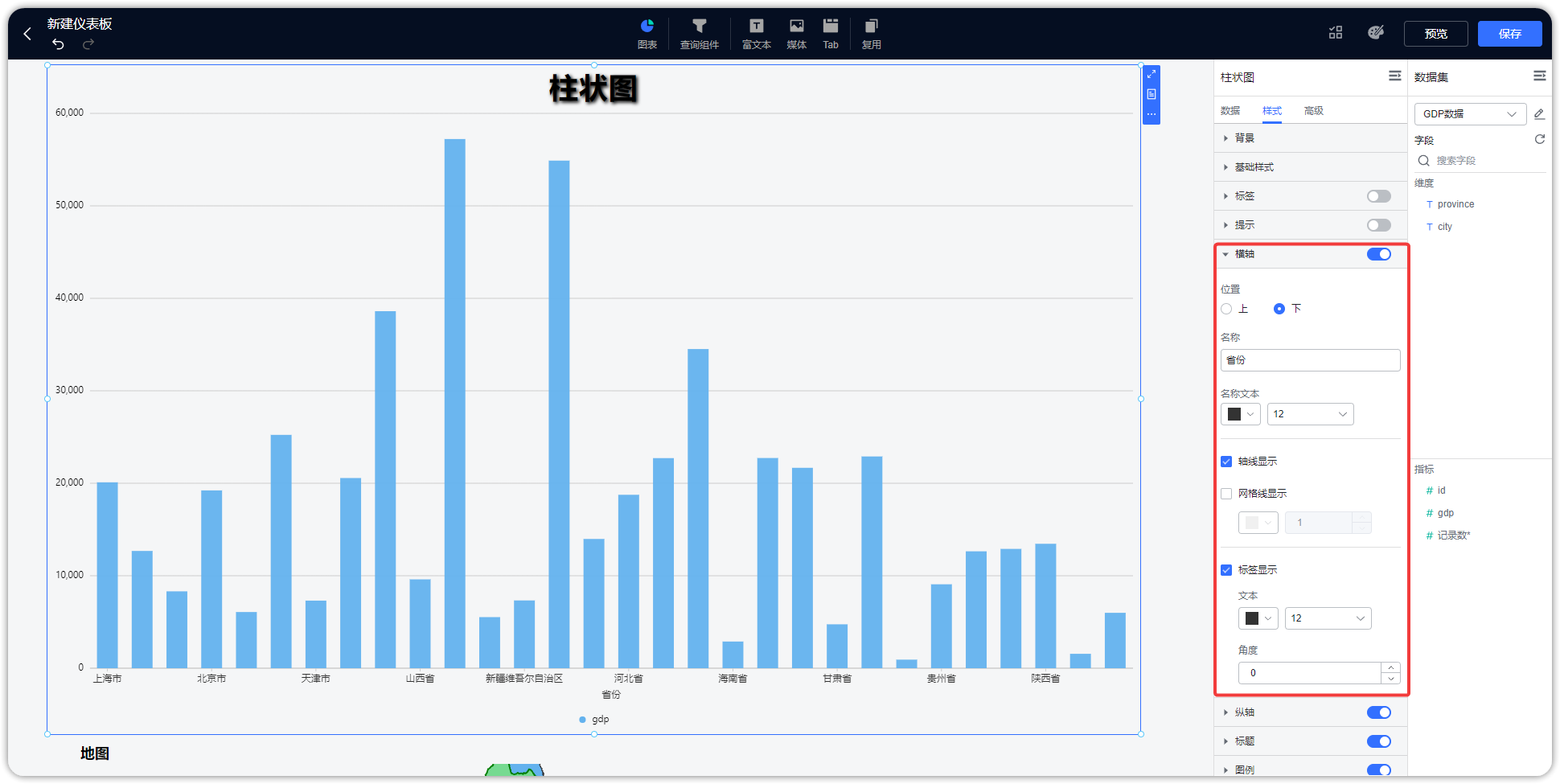
Task: Enable the 标签 label switch
Action: pos(1379,196)
